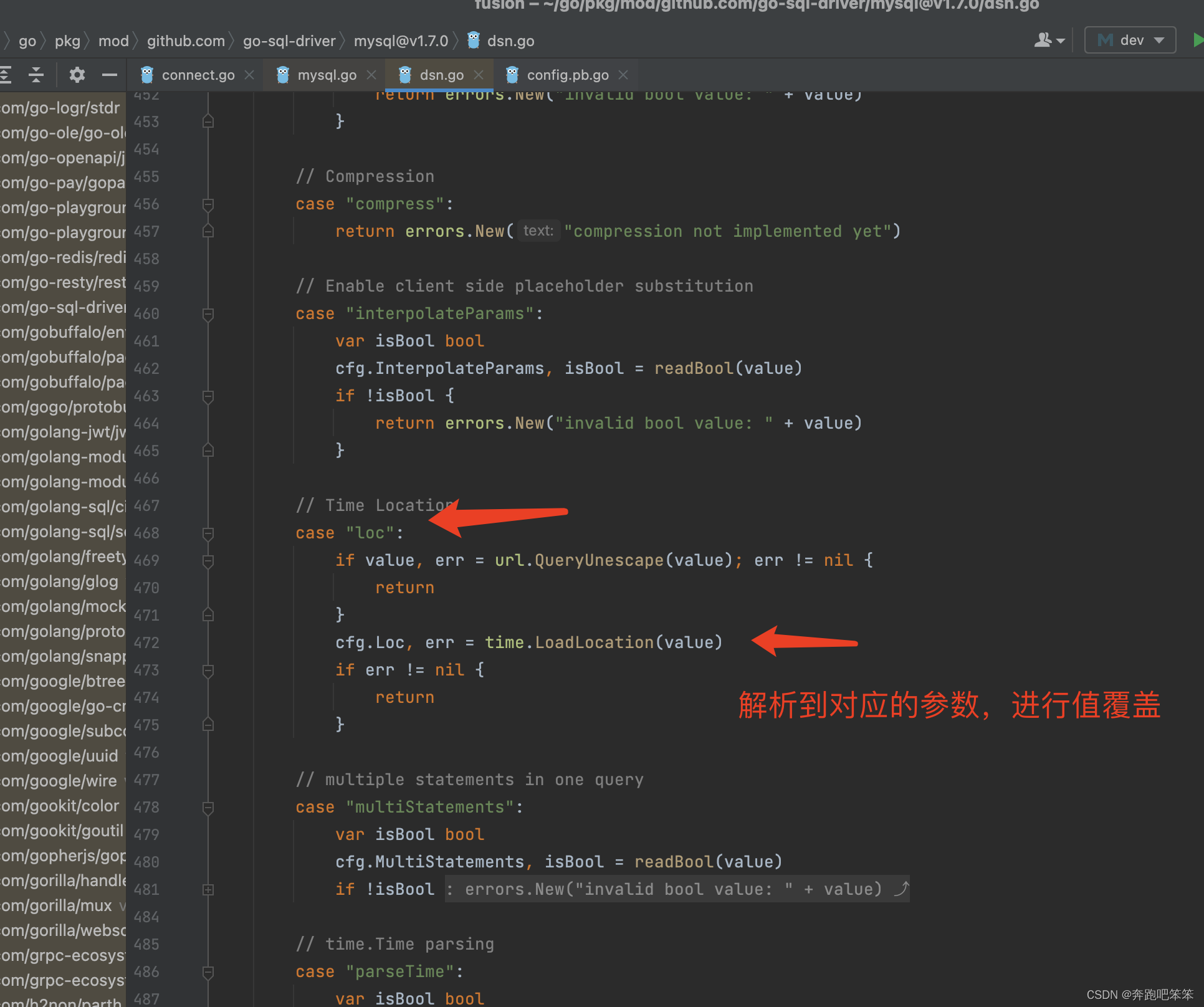Fold the QueryUnescape if block at line 469
This screenshot has width=1204, height=1007.
[x=208, y=561]
